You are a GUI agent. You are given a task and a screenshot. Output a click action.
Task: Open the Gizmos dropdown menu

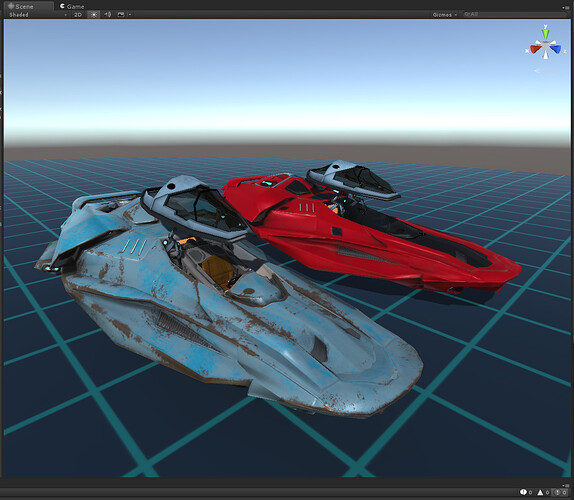point(444,15)
